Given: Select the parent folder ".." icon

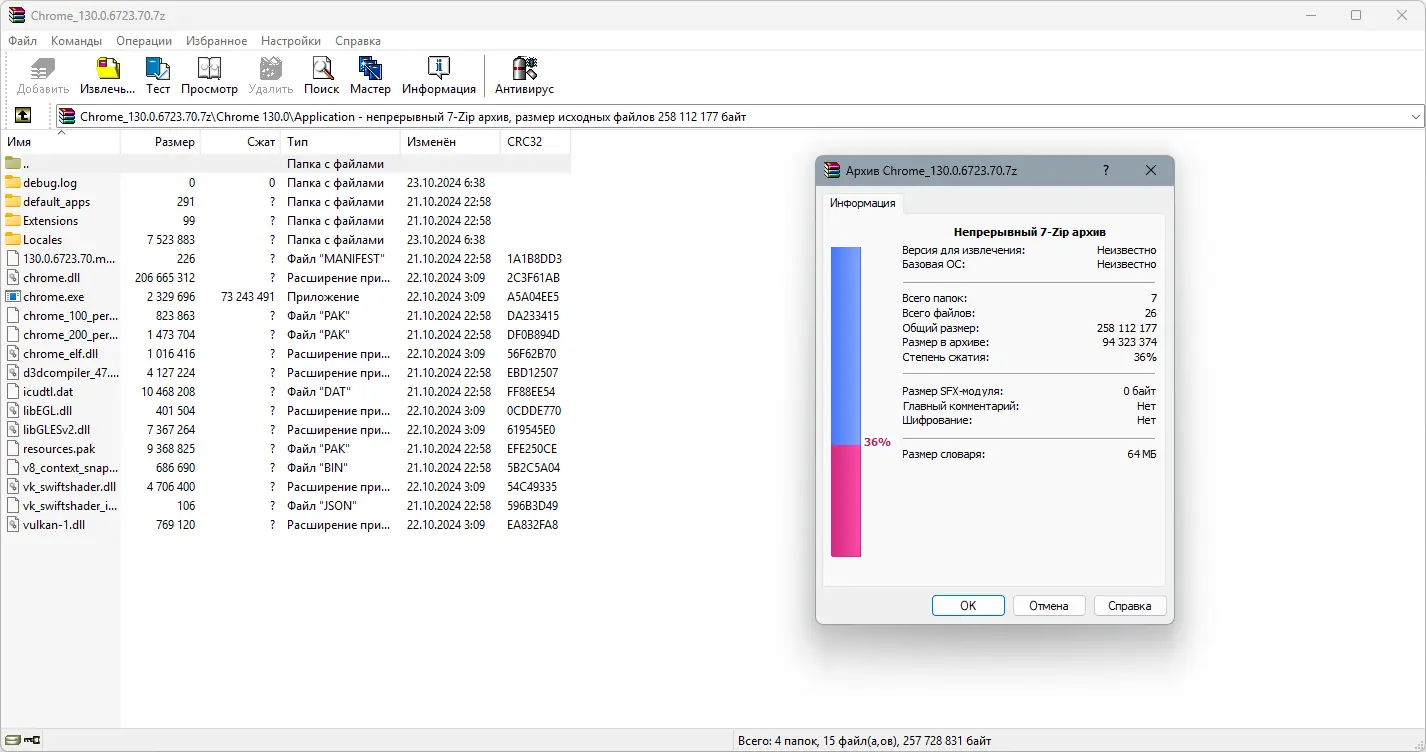Looking at the screenshot, I should [13, 163].
